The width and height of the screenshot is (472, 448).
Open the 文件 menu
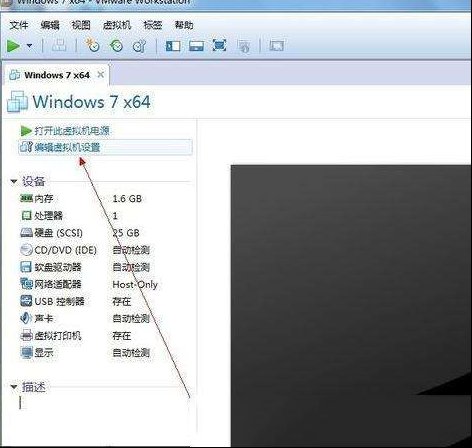tap(19, 25)
